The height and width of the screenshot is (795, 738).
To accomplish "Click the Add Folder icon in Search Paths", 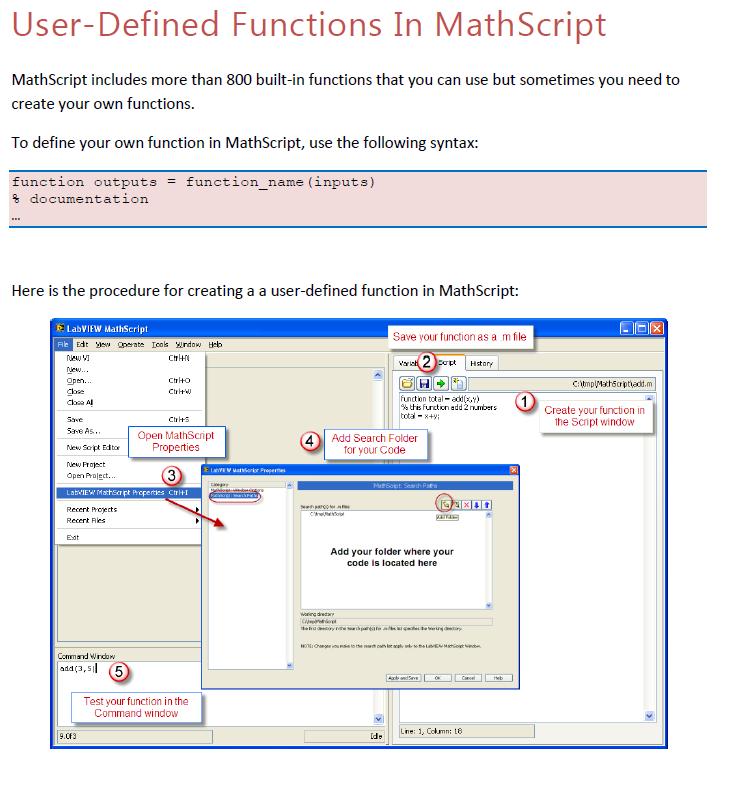I will click(445, 504).
